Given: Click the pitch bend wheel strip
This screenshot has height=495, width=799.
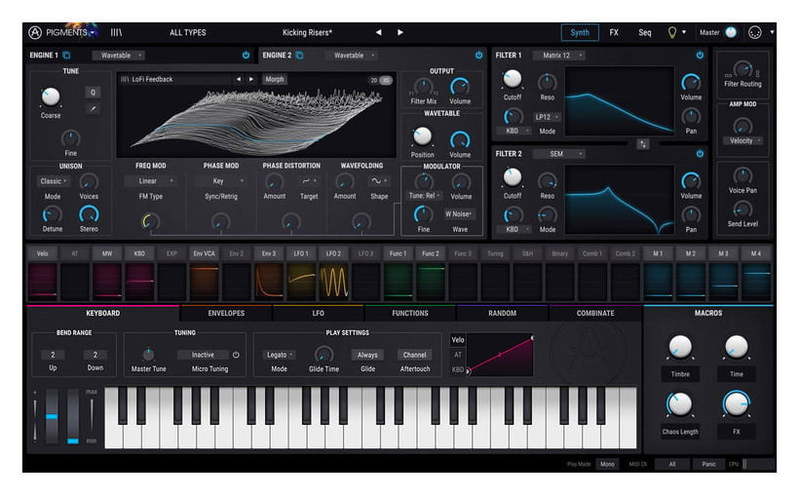Looking at the screenshot, I should click(52, 416).
